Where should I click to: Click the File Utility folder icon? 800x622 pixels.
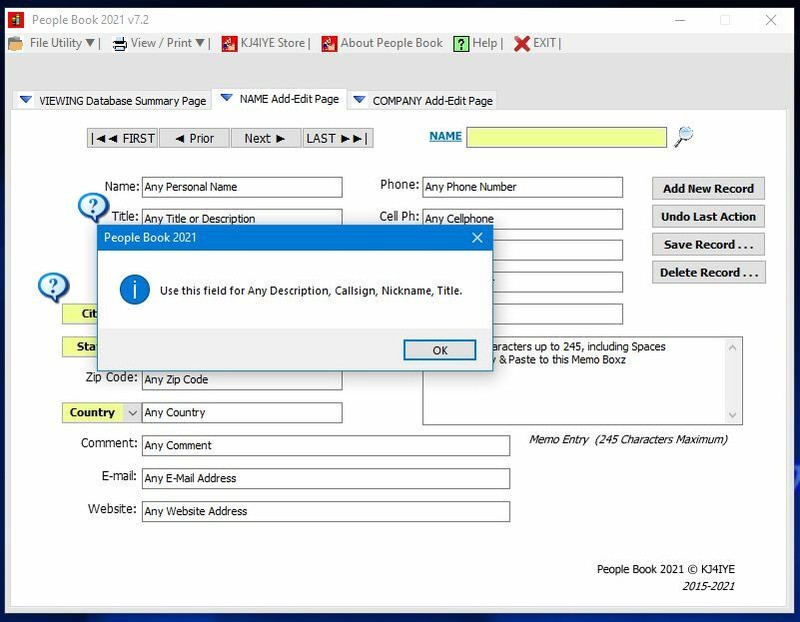(x=15, y=44)
